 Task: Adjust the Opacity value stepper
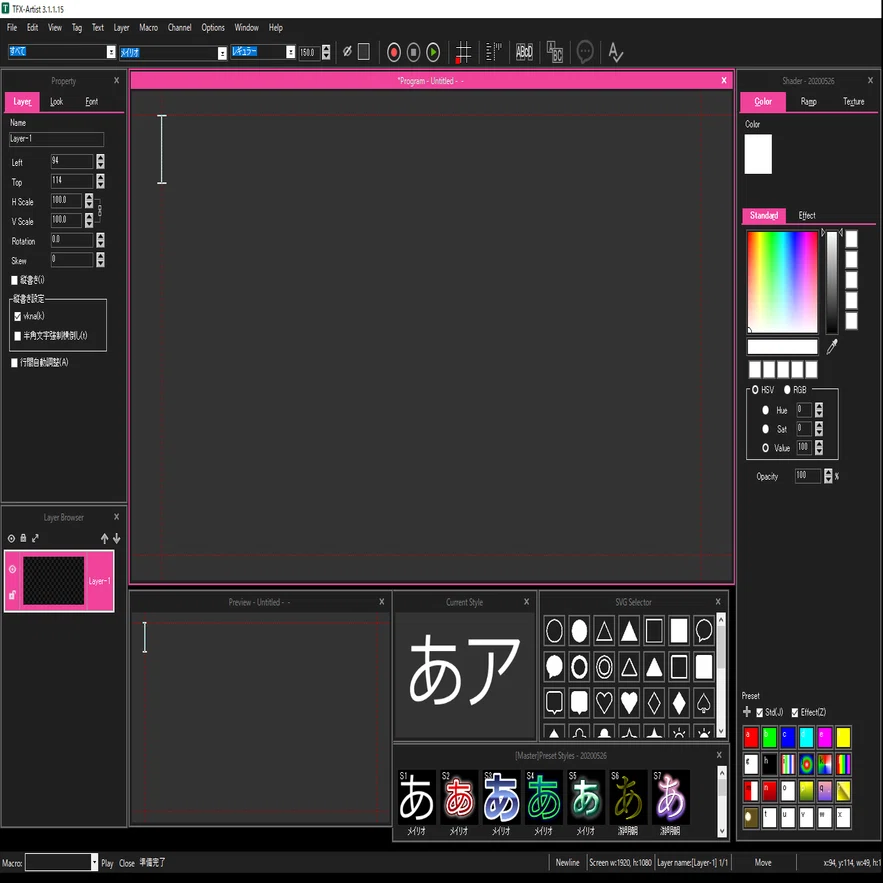(828, 476)
